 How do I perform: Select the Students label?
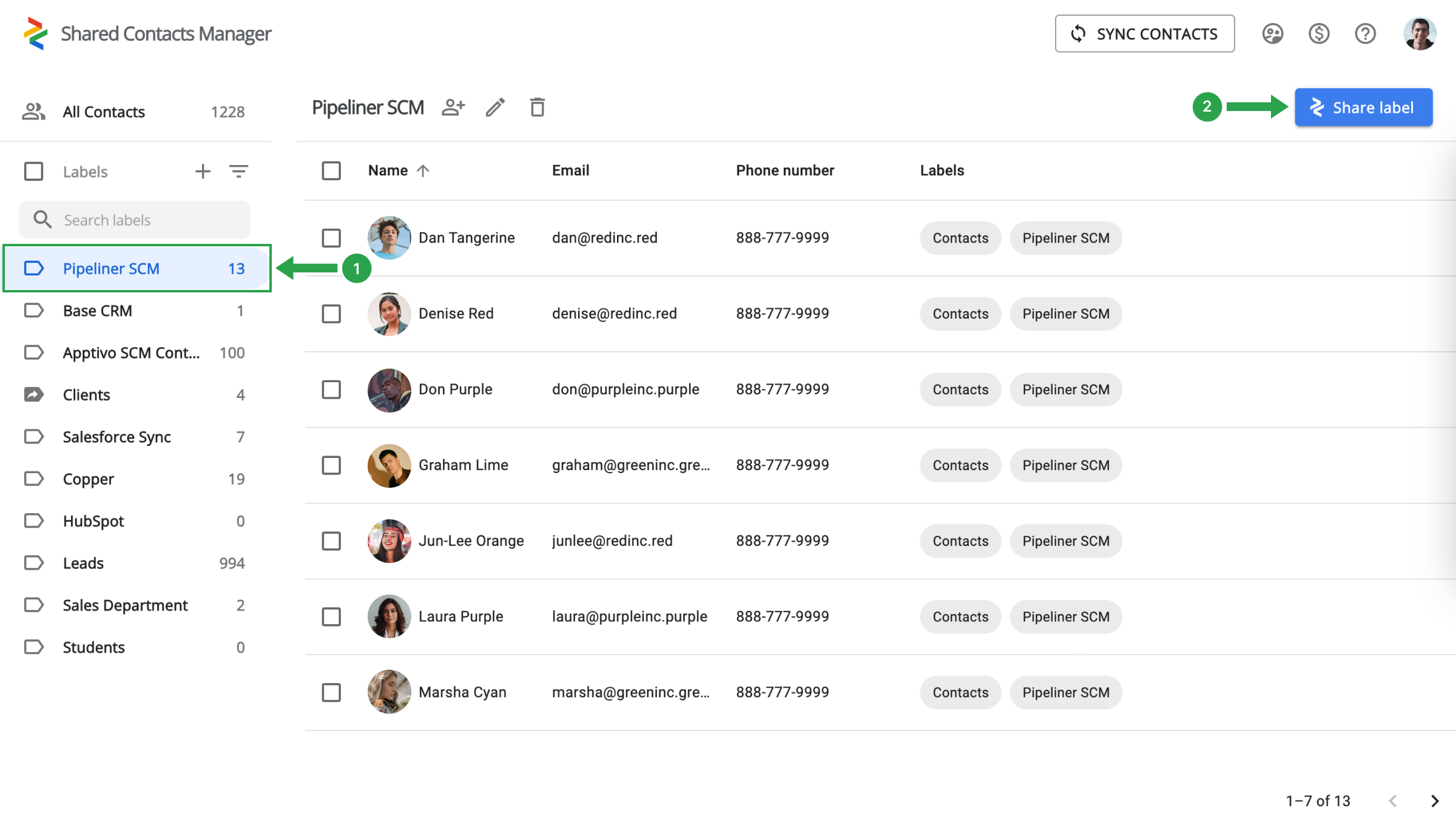coord(135,647)
